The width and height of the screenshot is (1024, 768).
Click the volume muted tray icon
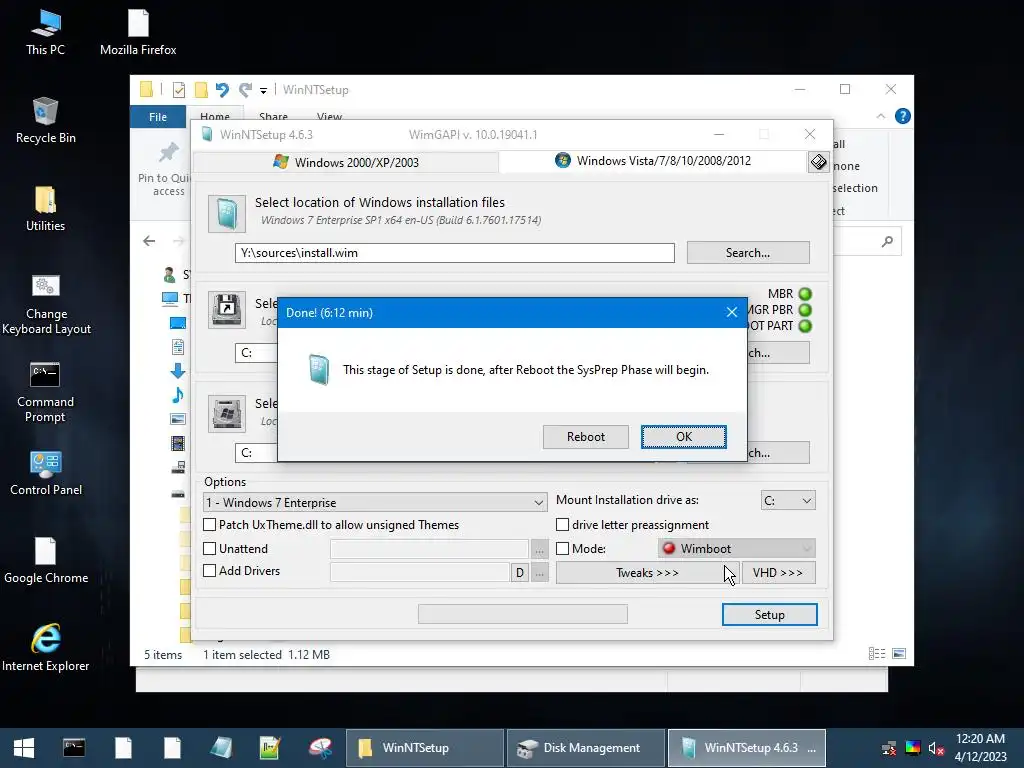[x=936, y=748]
